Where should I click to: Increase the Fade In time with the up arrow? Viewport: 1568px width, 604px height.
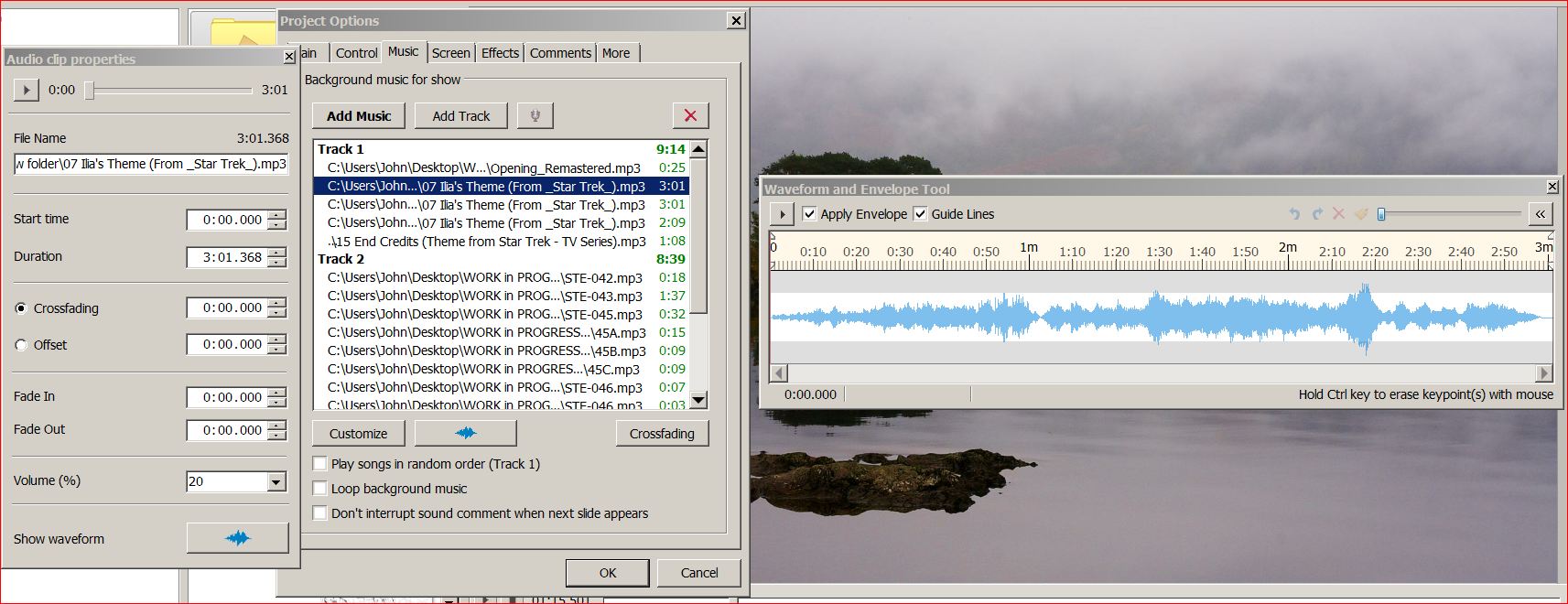coord(277,393)
